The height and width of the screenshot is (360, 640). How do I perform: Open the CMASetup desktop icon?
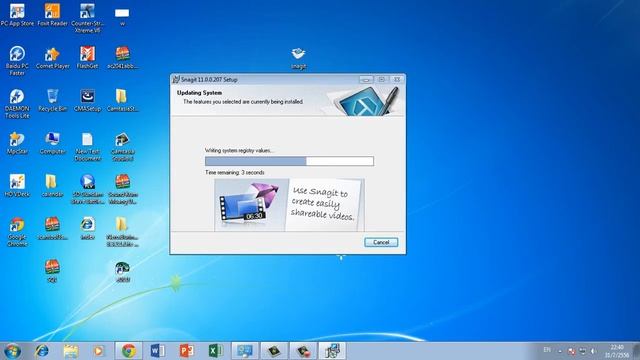point(87,100)
